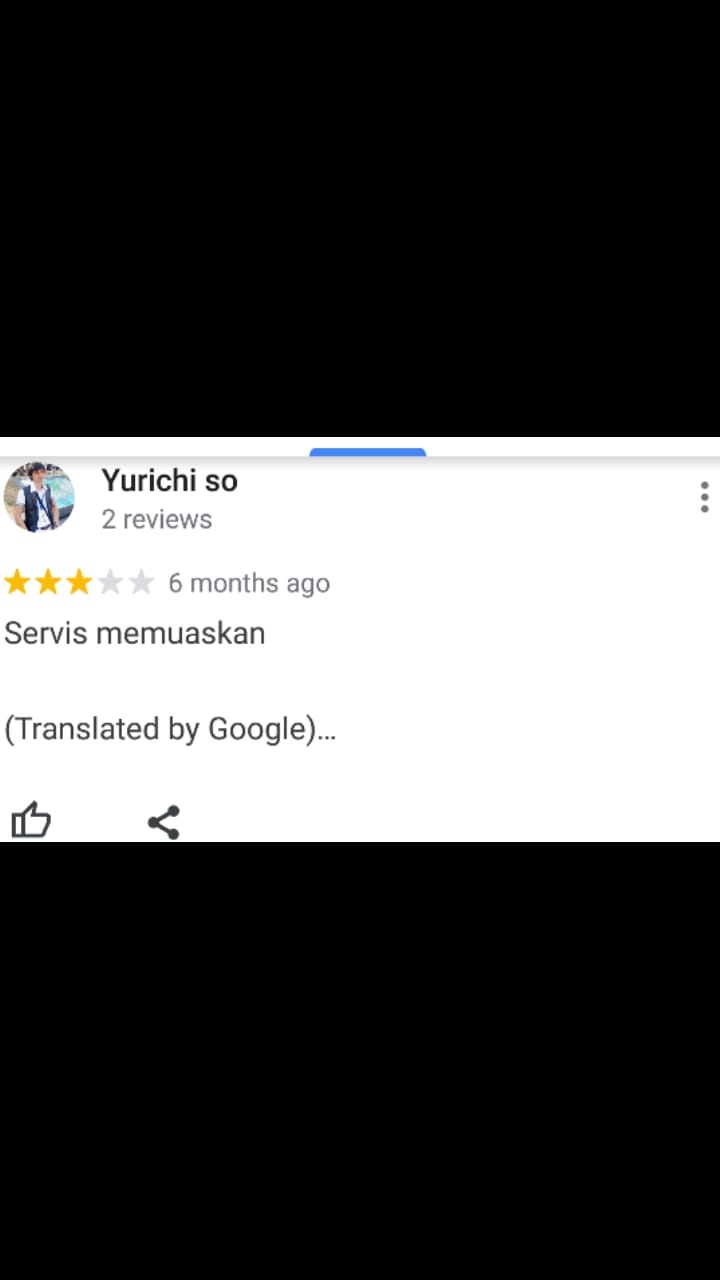This screenshot has width=720, height=1280.
Task: Open the reviewer name Yurichi so
Action: [x=169, y=481]
